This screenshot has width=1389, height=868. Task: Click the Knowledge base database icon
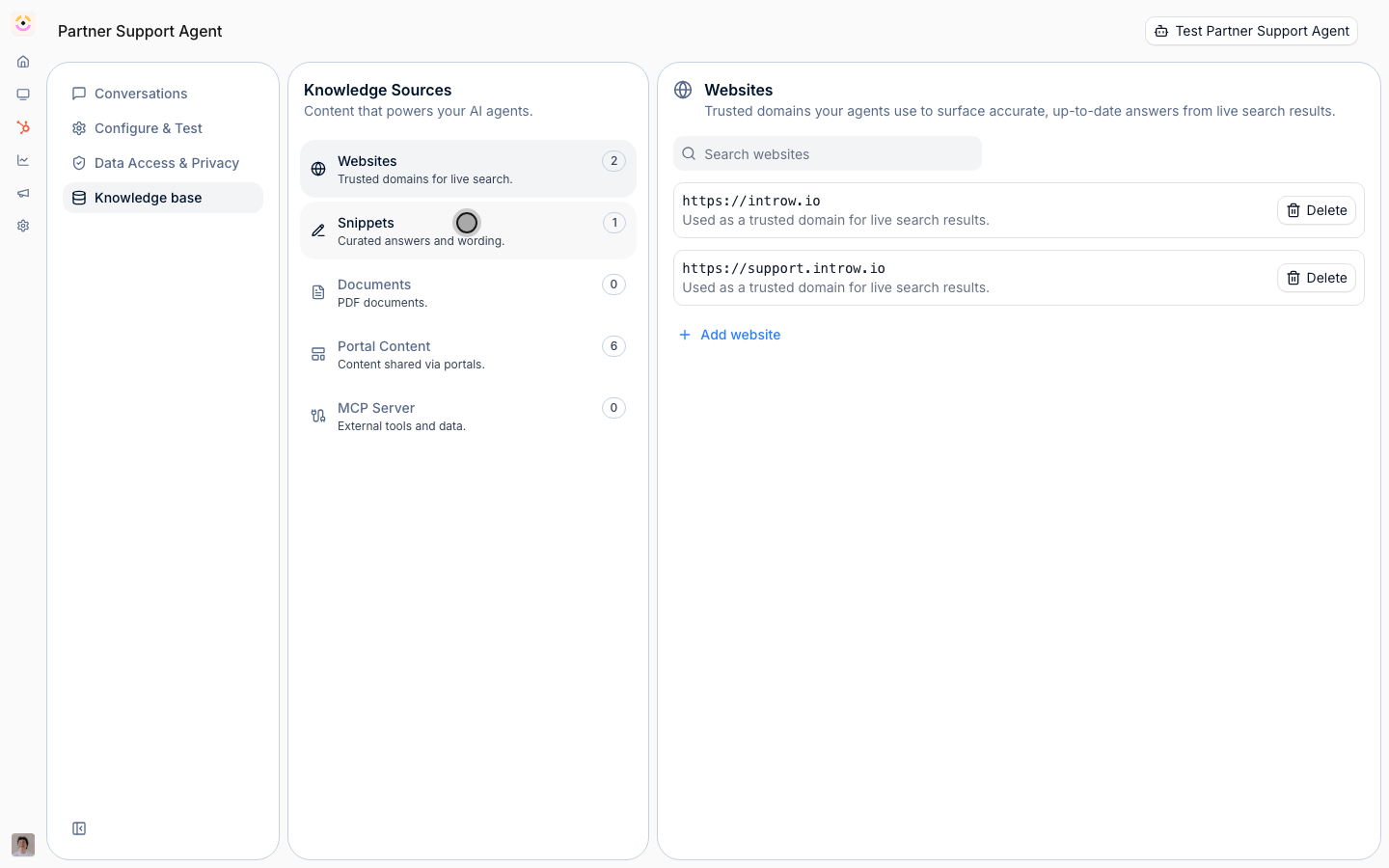tap(79, 198)
